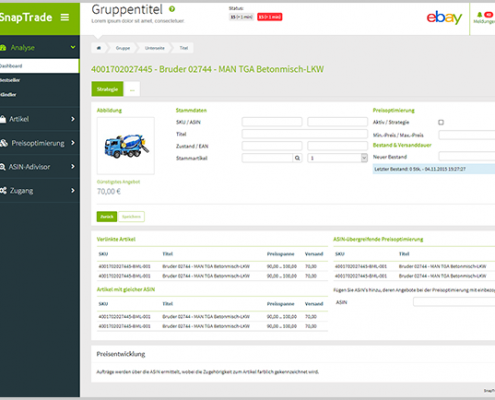Click the Min.-Preis / Max.-Preis field
This screenshot has height=400, width=495.
click(467, 135)
